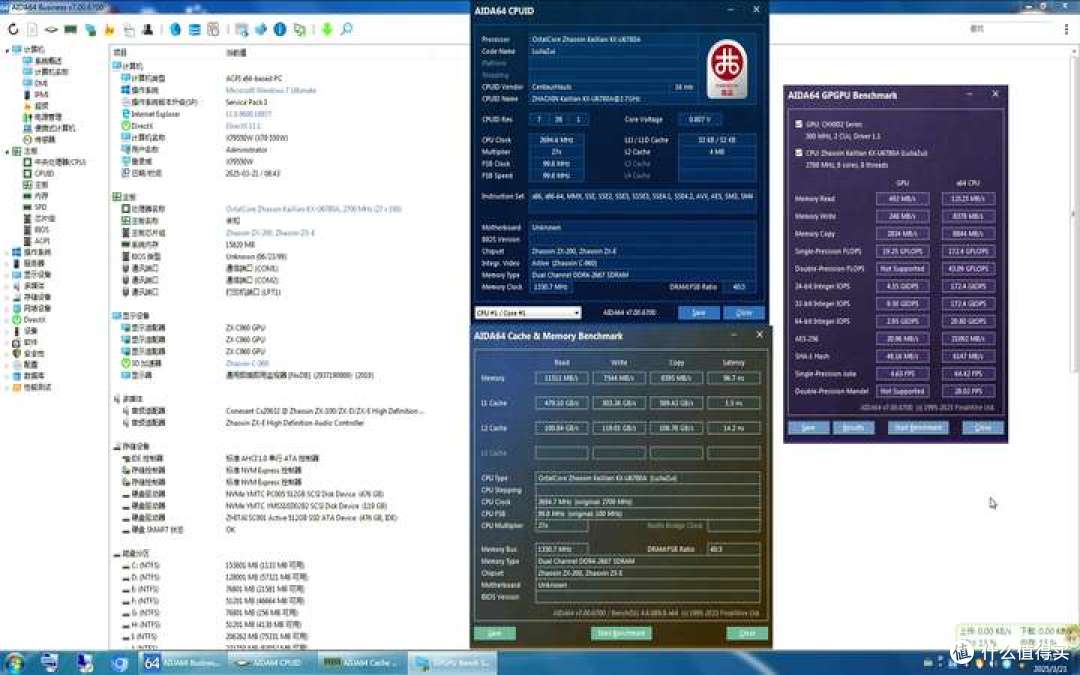The image size is (1080, 675).
Task: Open the Zhaoxin C-960 3D accelerator link
Action: pyautogui.click(x=247, y=363)
